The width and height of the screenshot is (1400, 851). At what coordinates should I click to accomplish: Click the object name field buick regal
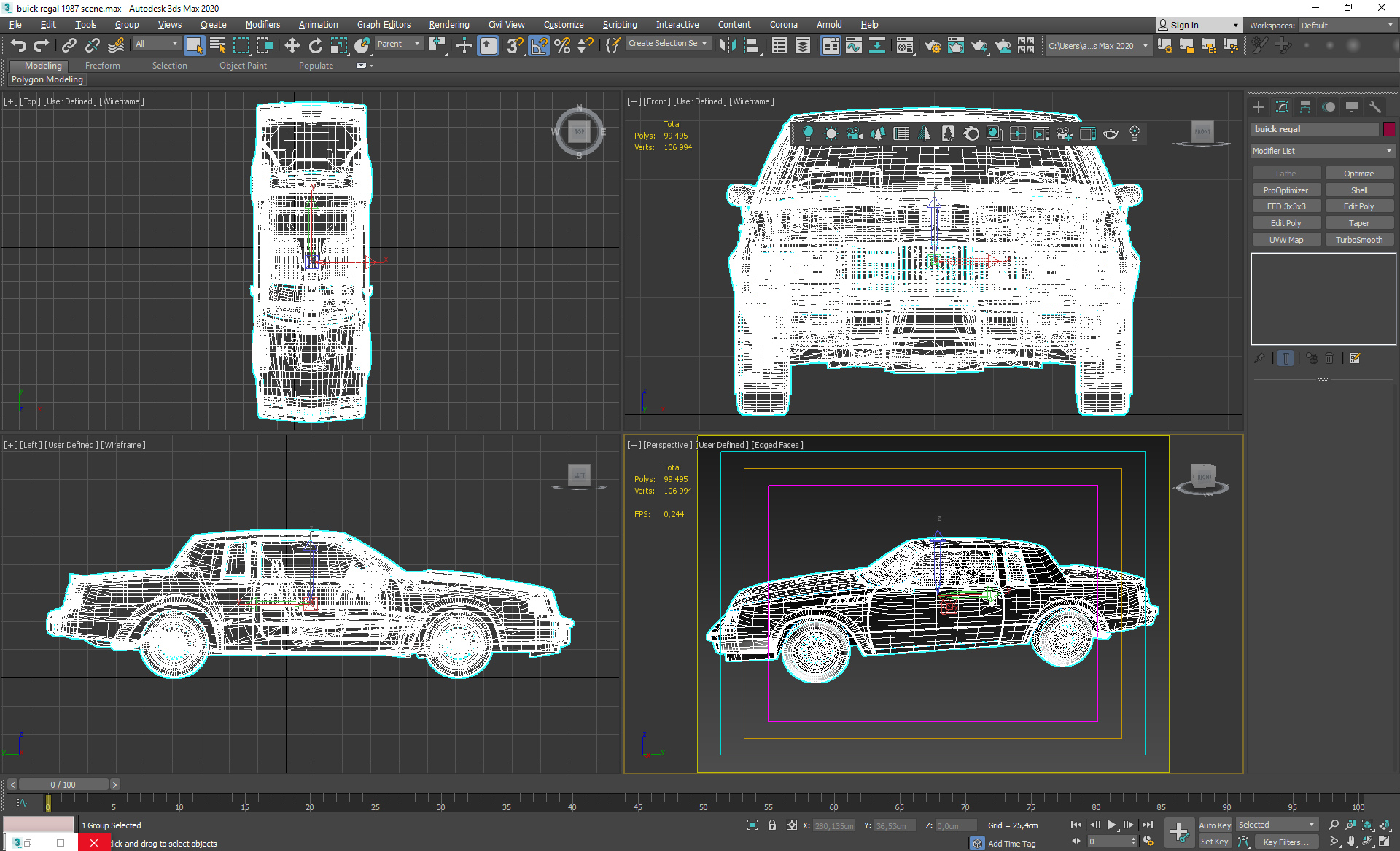1315,129
